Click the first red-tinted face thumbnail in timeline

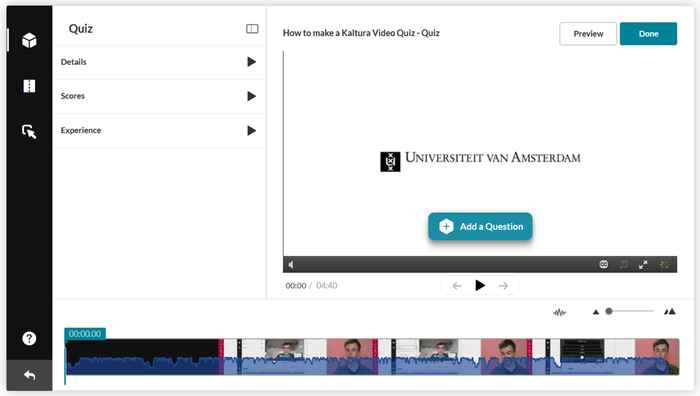pos(351,357)
